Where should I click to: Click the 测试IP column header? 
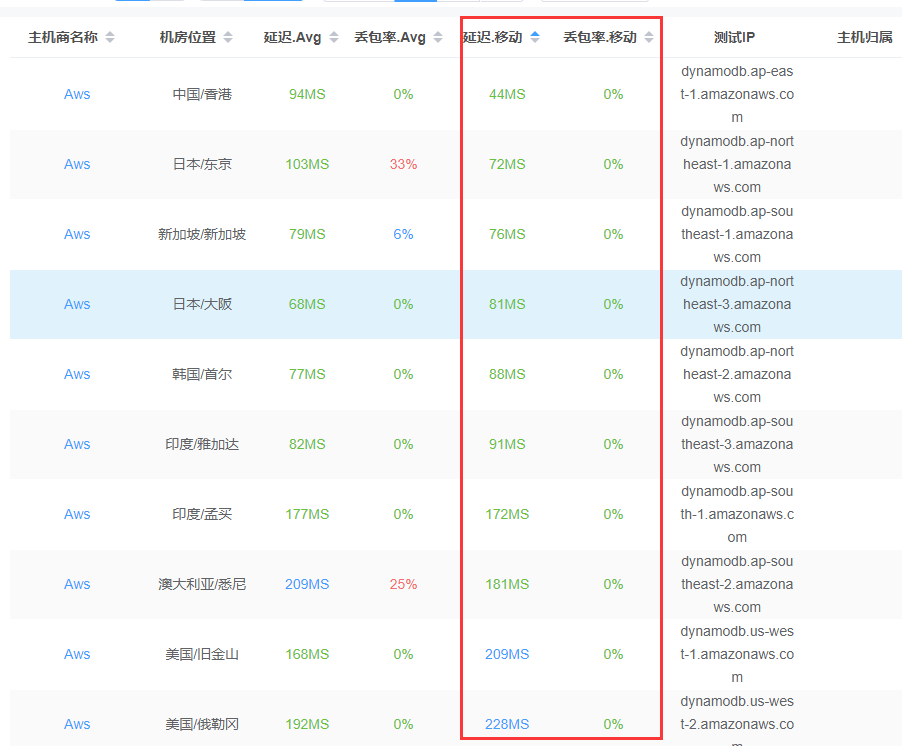[735, 37]
